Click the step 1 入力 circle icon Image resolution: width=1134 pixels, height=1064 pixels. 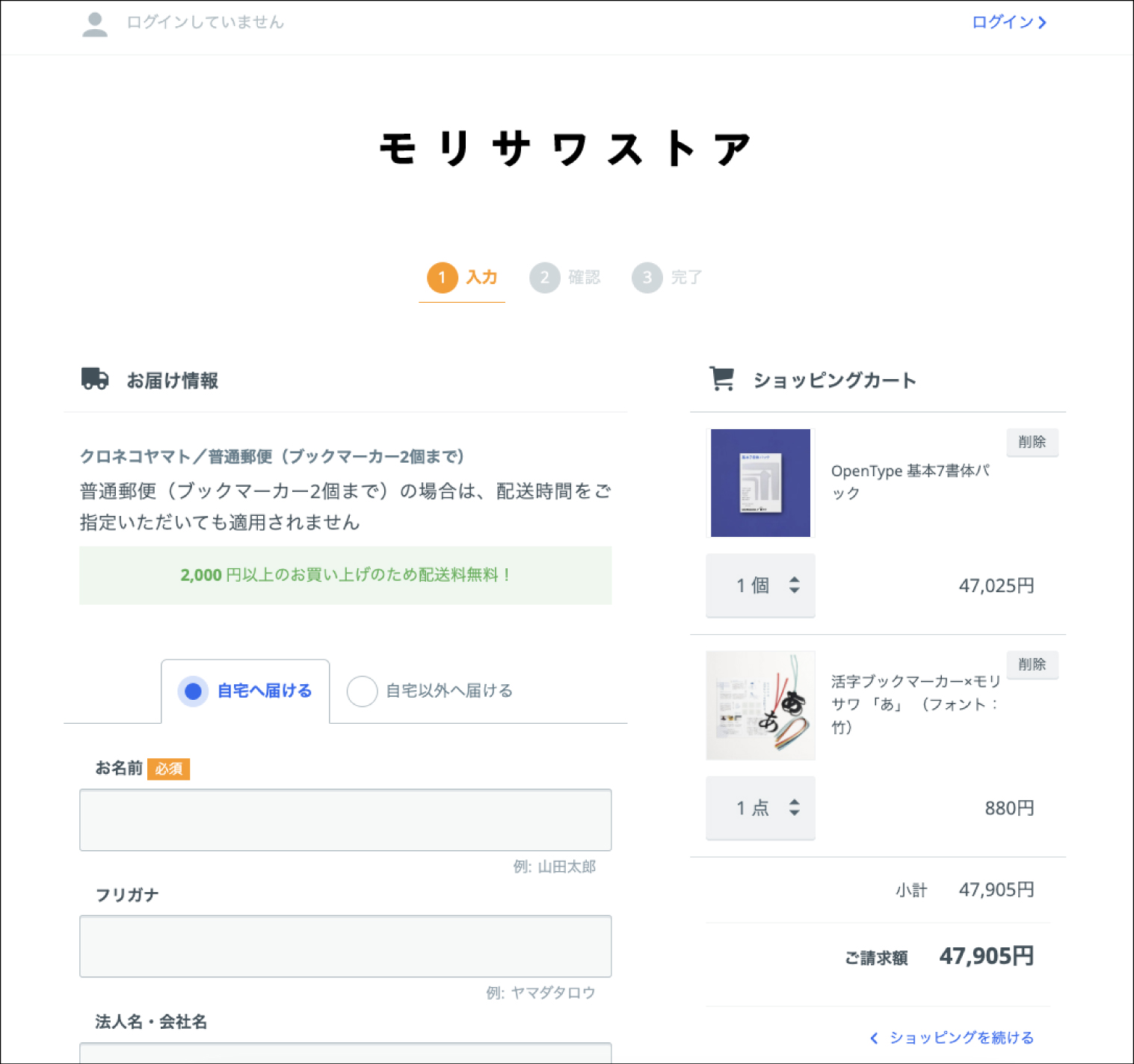(x=443, y=277)
